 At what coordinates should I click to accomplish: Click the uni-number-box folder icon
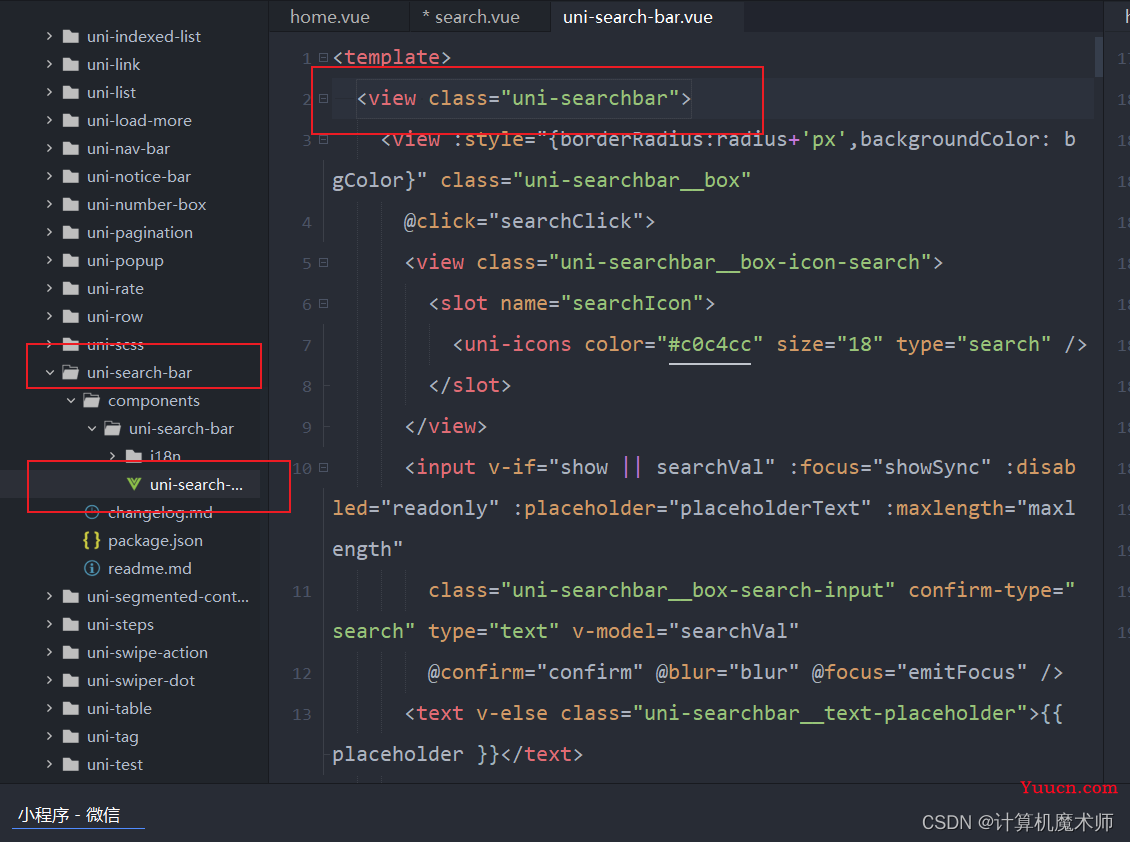71,205
